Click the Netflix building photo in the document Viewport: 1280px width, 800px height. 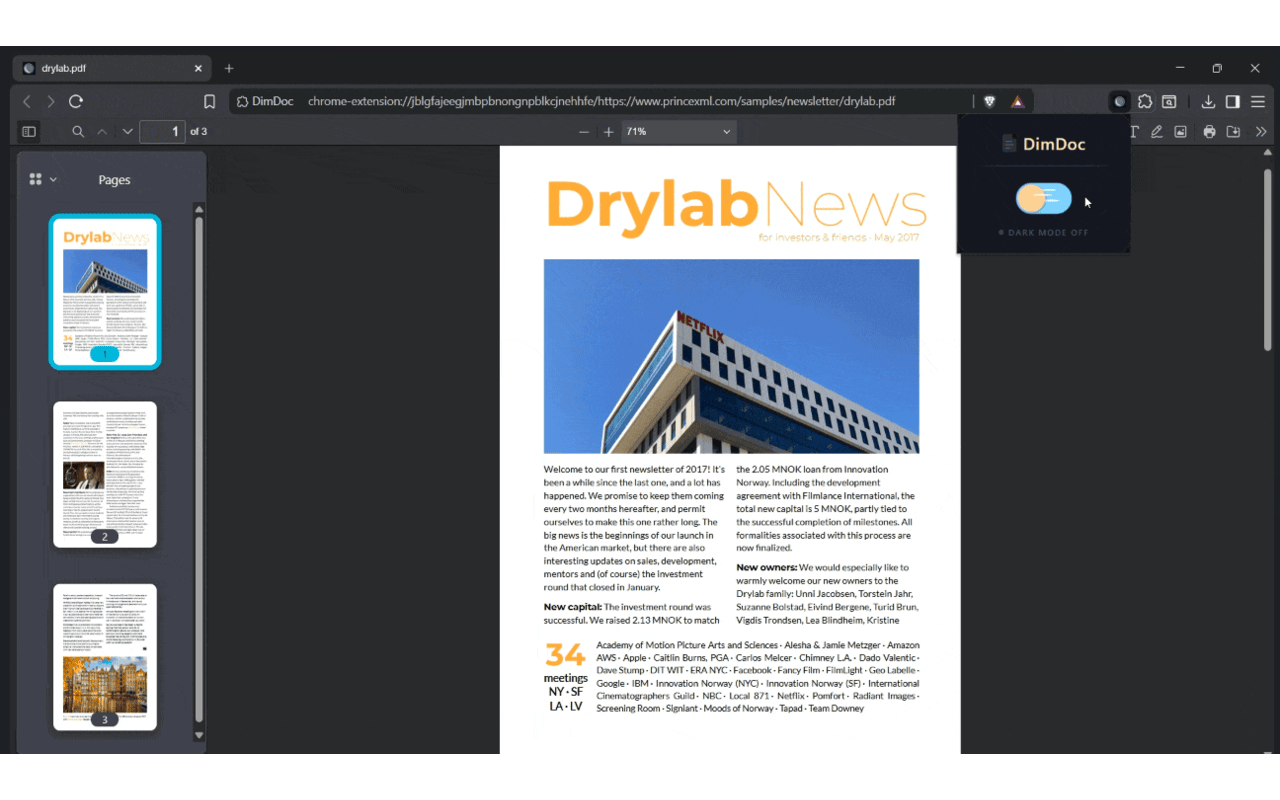click(731, 356)
